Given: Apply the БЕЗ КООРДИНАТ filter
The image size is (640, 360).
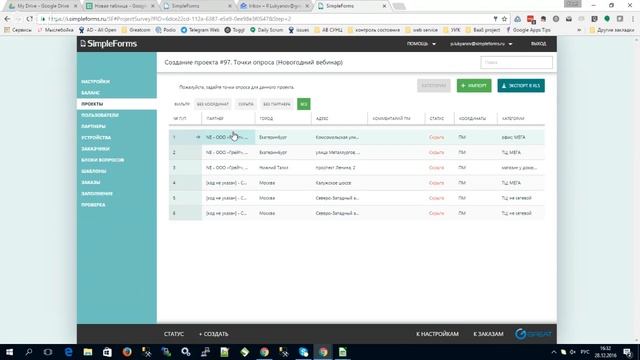Looking at the screenshot, I should pos(213,104).
